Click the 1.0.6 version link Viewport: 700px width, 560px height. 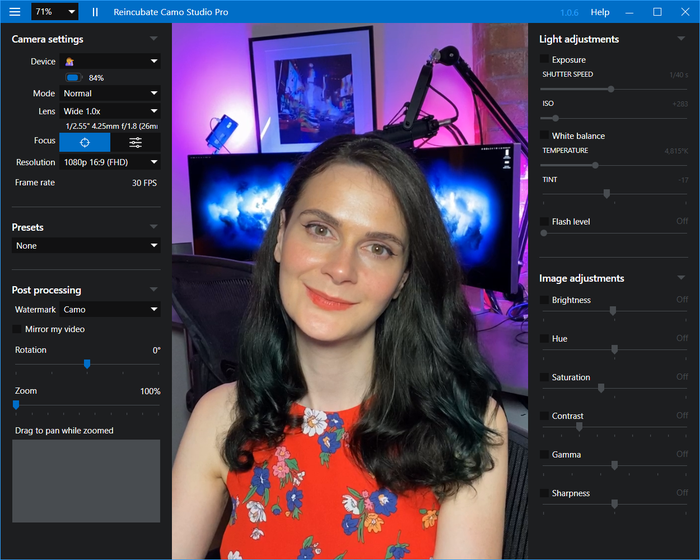(x=569, y=13)
